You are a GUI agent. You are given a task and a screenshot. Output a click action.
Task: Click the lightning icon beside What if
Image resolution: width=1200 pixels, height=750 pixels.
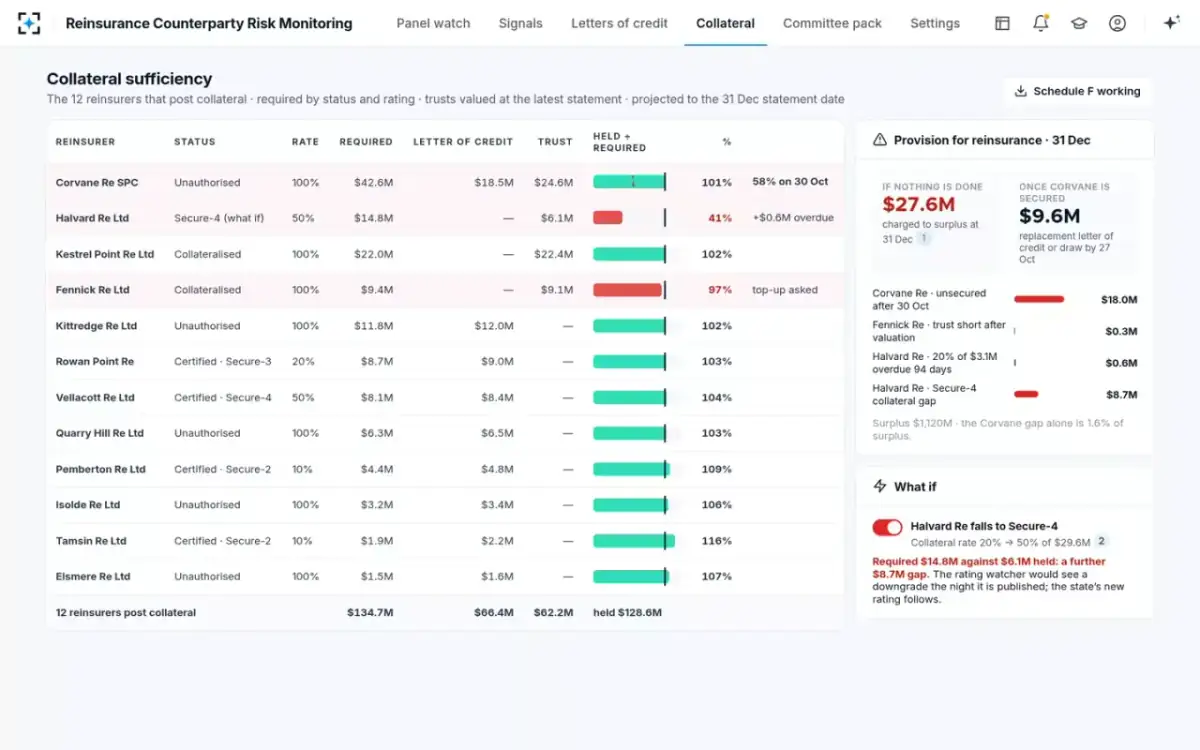880,486
